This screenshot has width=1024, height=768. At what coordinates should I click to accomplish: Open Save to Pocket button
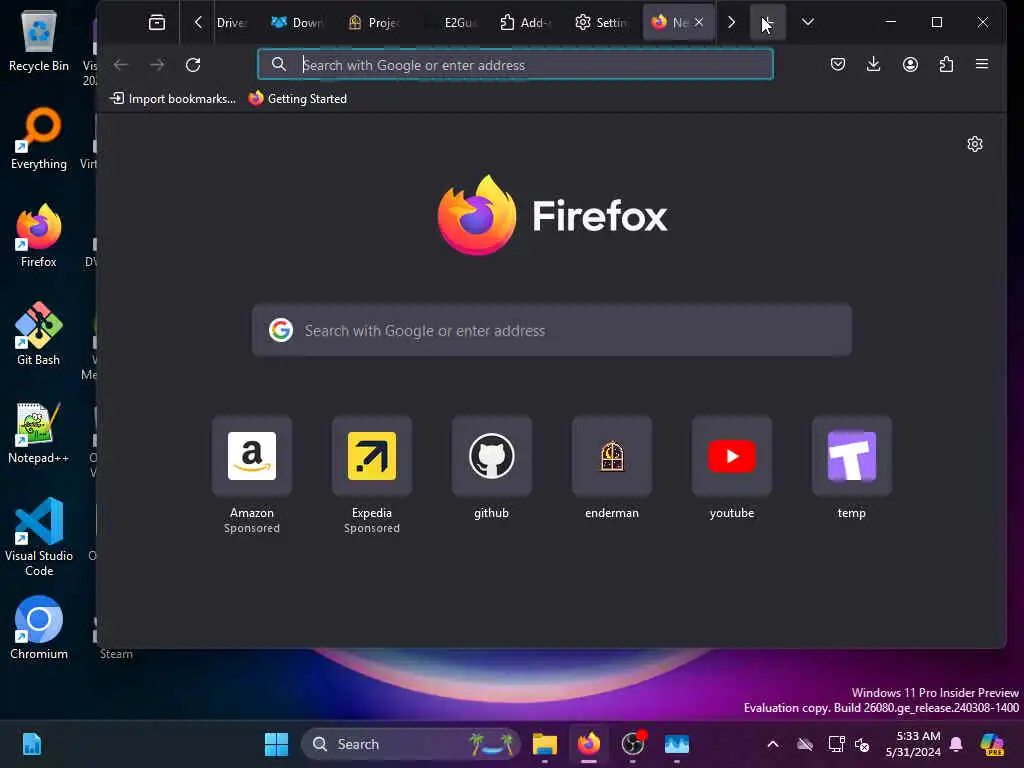pyautogui.click(x=838, y=64)
